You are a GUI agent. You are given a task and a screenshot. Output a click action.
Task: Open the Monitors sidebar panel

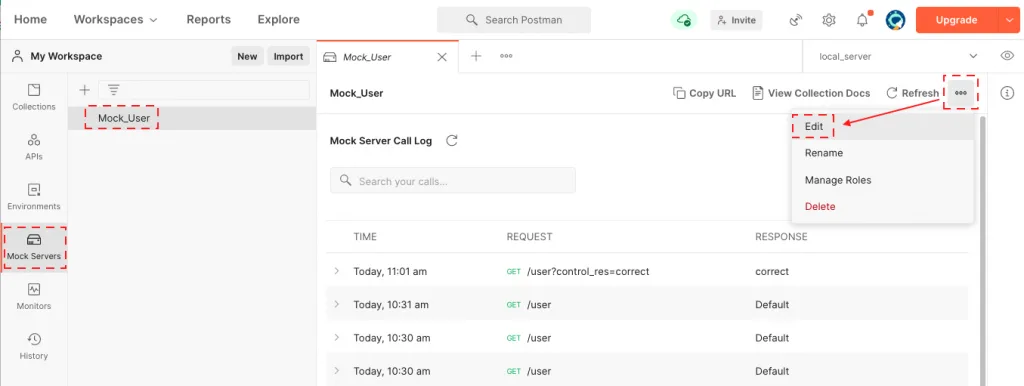point(34,297)
